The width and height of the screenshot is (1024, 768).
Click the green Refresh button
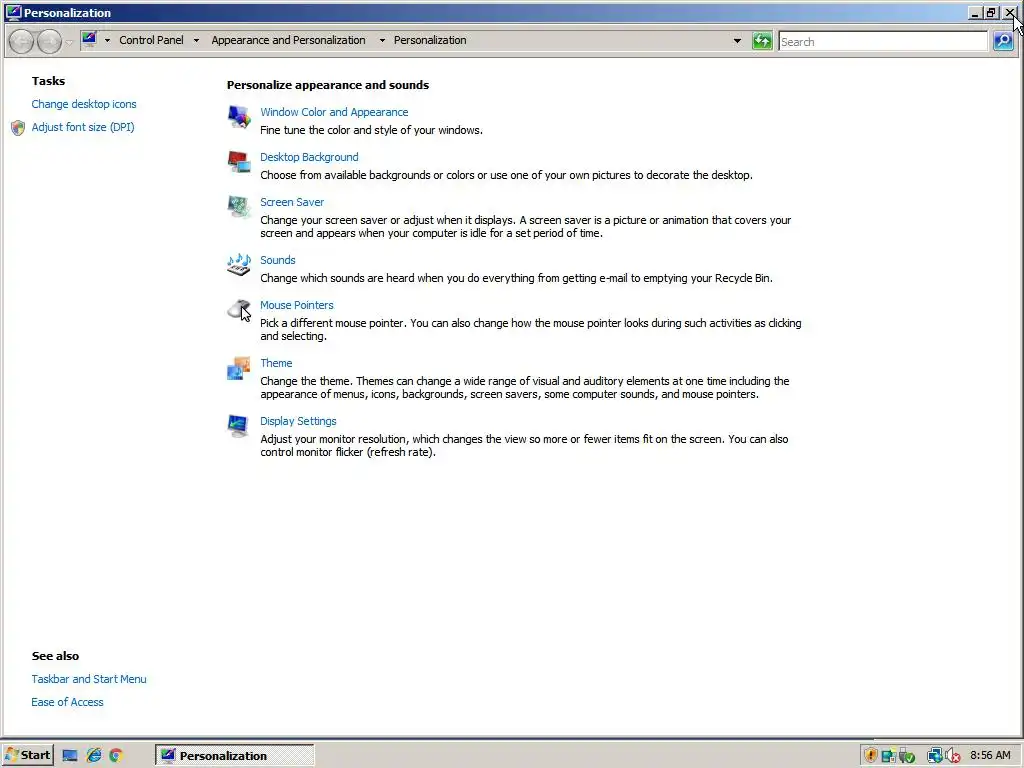click(x=762, y=41)
